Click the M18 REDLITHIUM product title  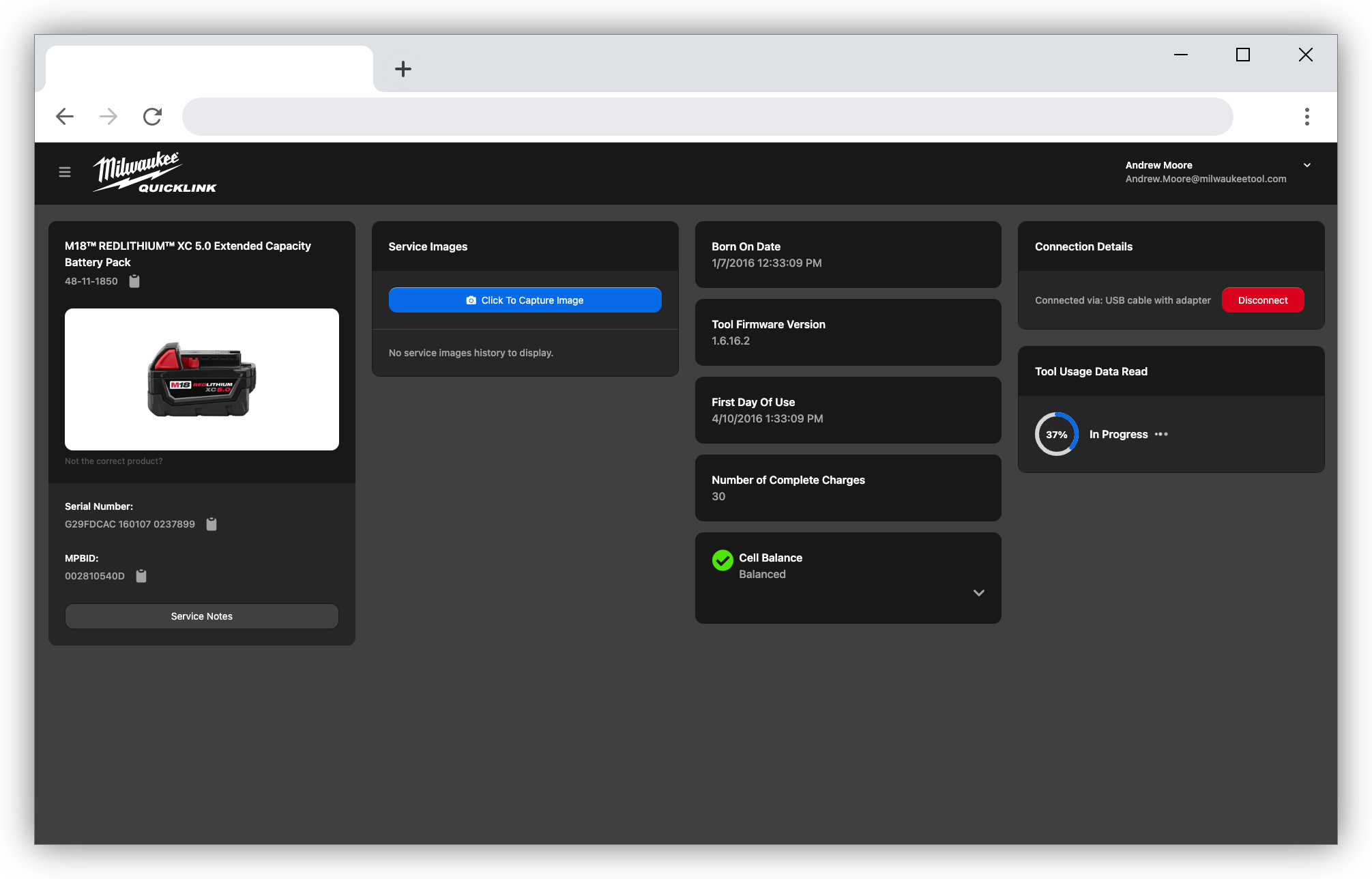(188, 254)
